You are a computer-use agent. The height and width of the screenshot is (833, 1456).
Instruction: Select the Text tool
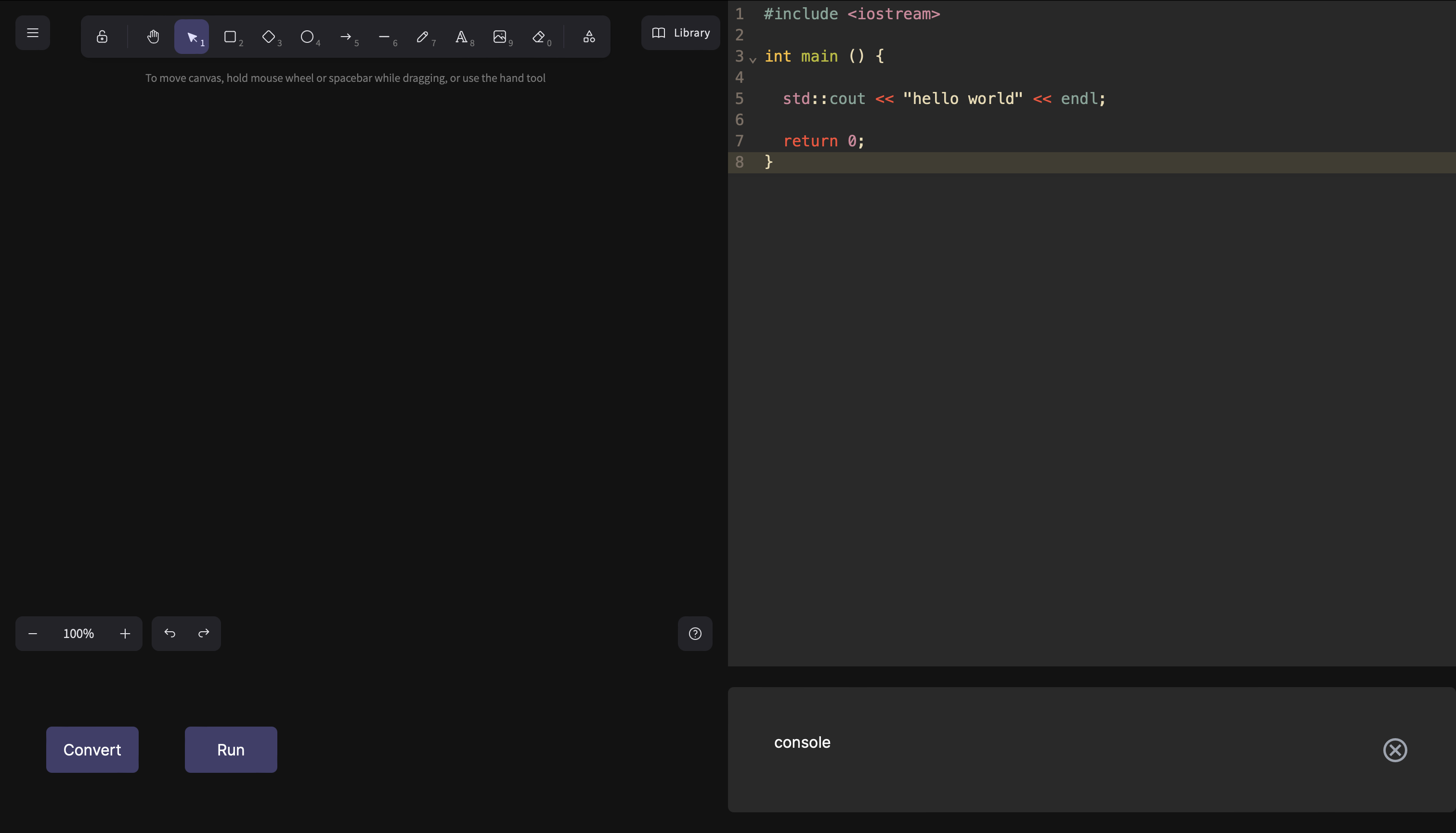pyautogui.click(x=461, y=37)
